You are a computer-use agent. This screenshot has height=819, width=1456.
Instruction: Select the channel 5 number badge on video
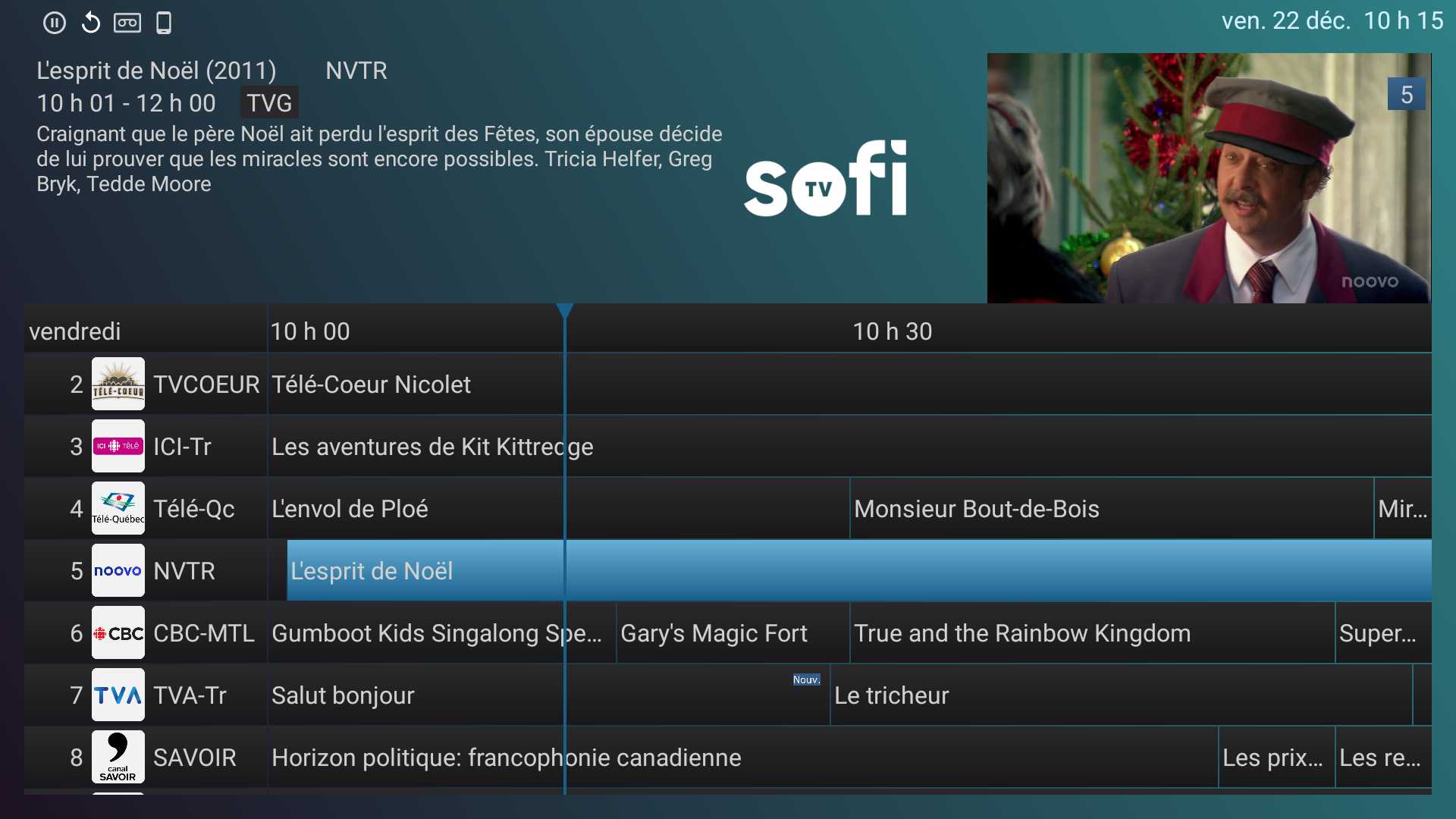(x=1407, y=94)
